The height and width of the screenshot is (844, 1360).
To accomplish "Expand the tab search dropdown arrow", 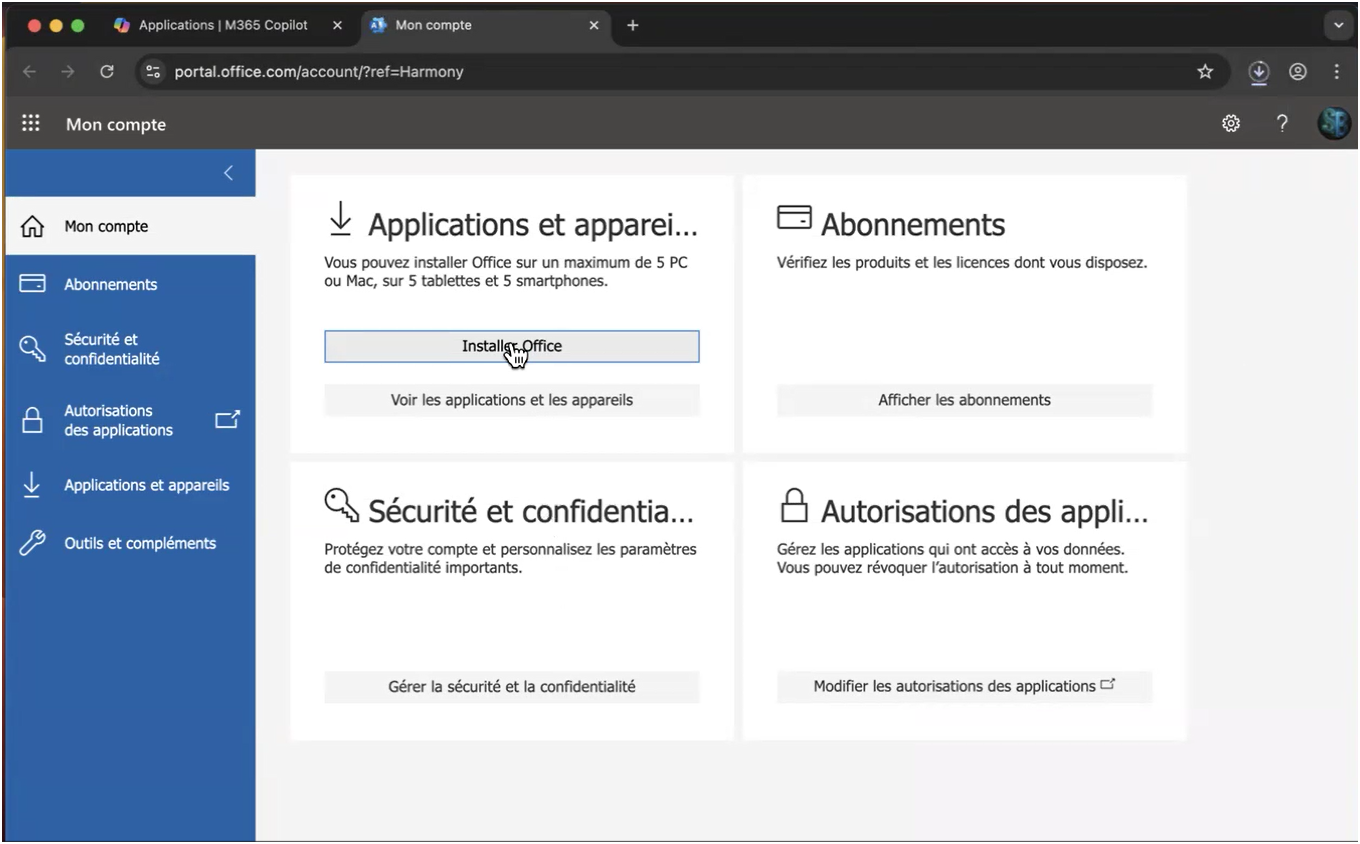I will tap(1338, 25).
